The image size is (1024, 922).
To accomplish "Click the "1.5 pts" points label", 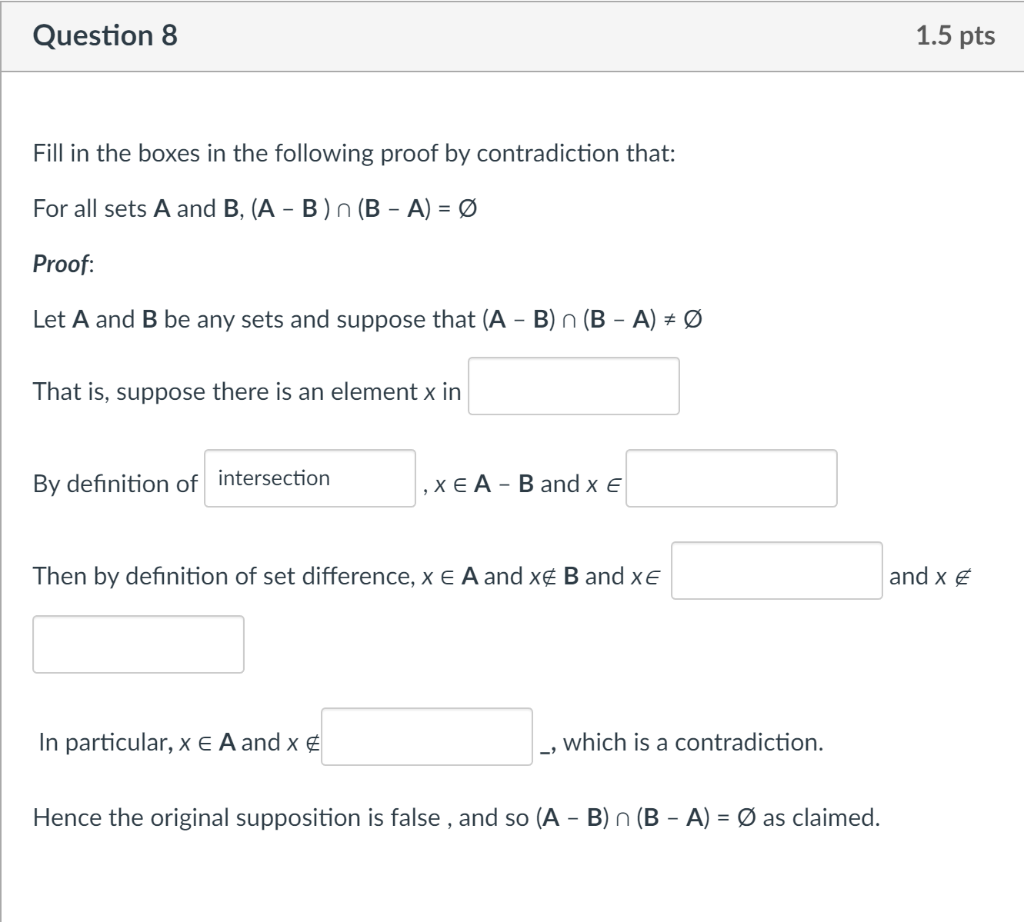I will pos(955,36).
